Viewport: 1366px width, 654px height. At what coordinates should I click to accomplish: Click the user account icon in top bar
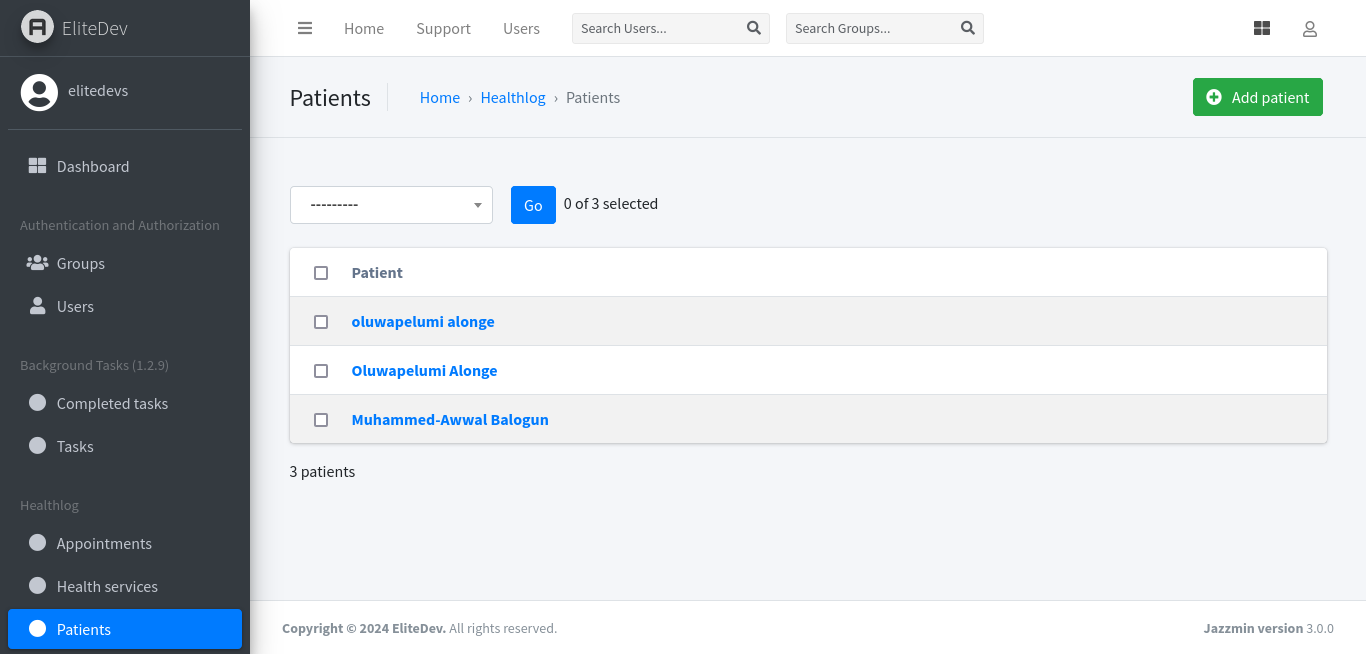[x=1309, y=29]
